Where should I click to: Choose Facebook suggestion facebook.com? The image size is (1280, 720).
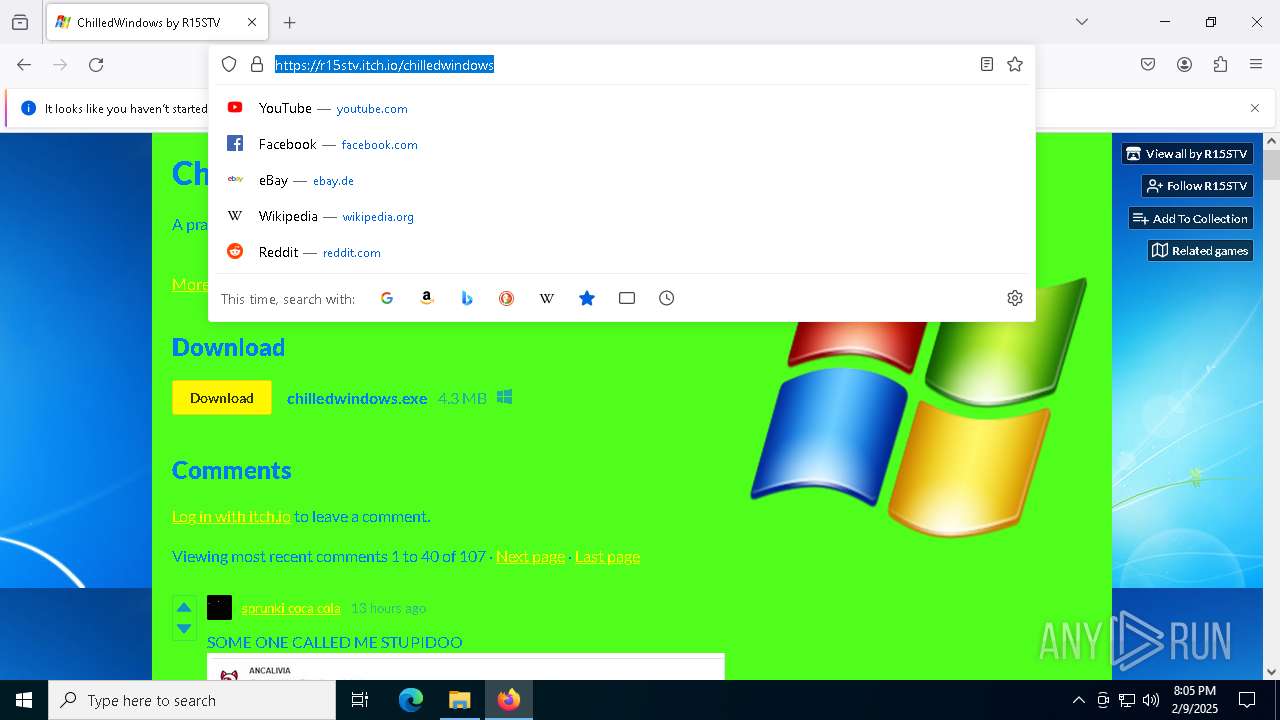click(621, 144)
